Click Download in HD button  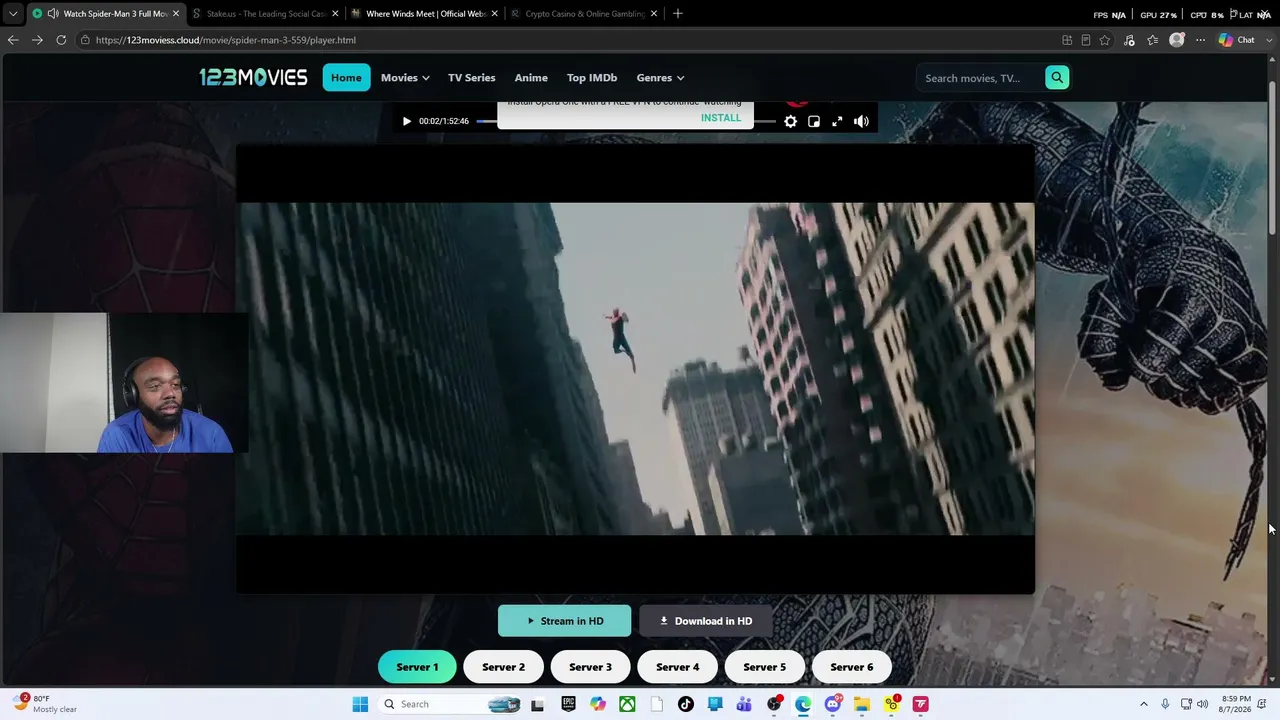point(706,621)
